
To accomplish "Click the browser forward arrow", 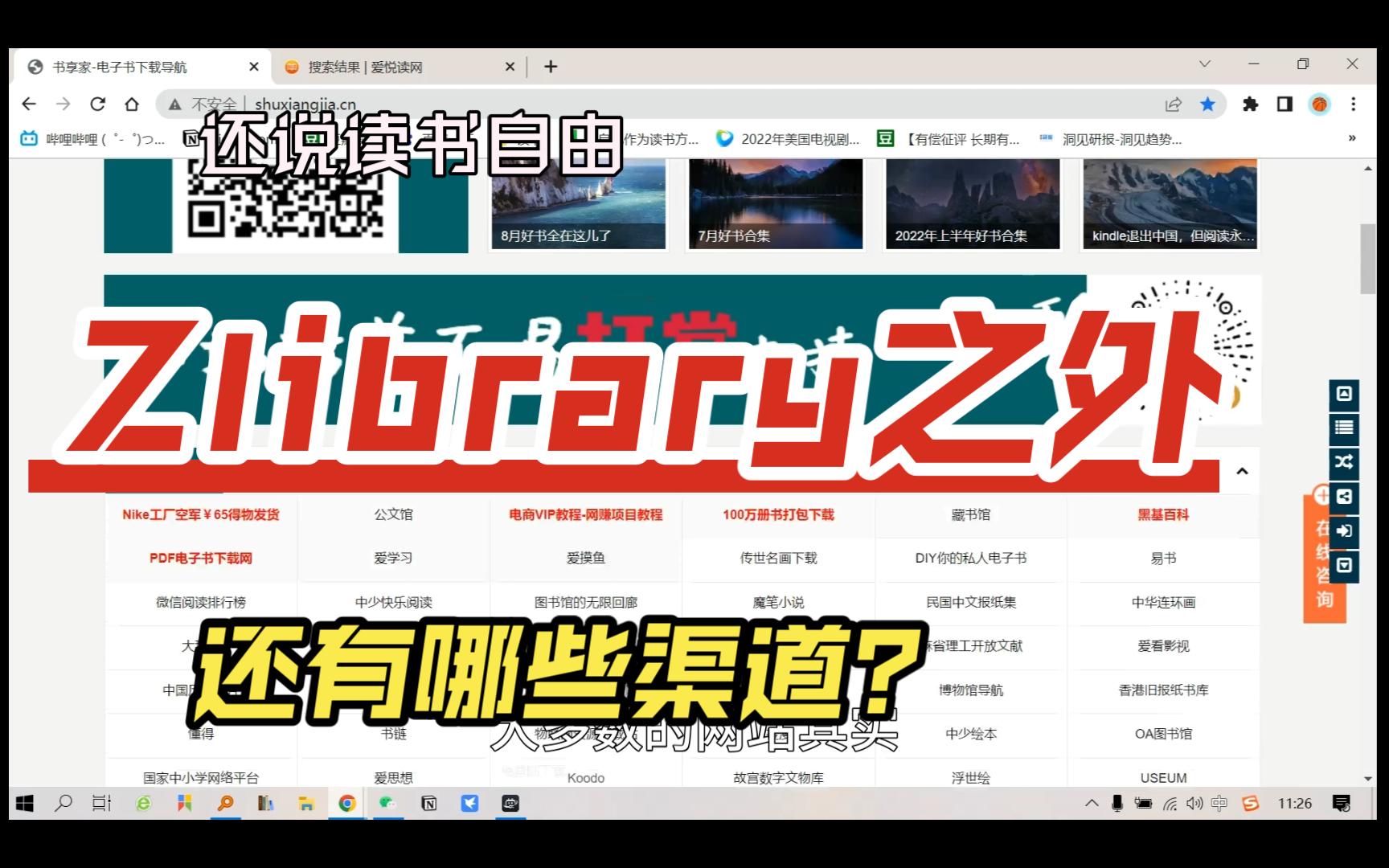I will coord(64,104).
